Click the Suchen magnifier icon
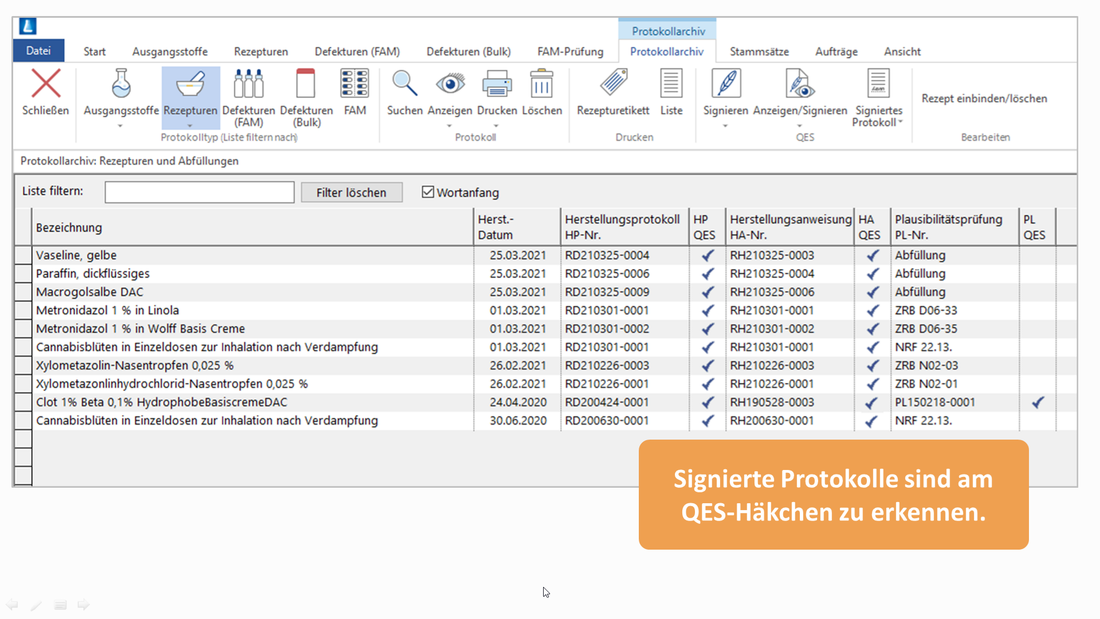Image resolution: width=1100 pixels, height=619 pixels. [404, 85]
